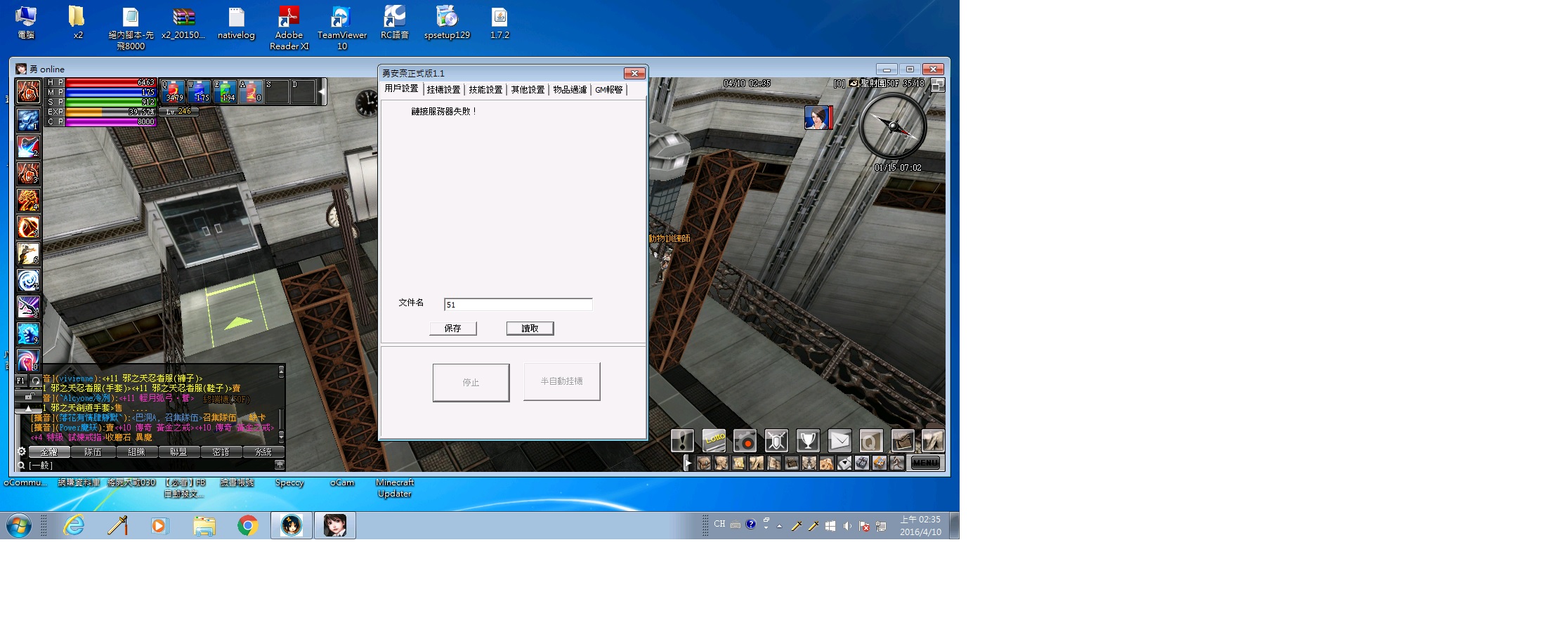This screenshot has height=639, width=1568.
Task: Click the compass minimap in game
Action: point(893,126)
